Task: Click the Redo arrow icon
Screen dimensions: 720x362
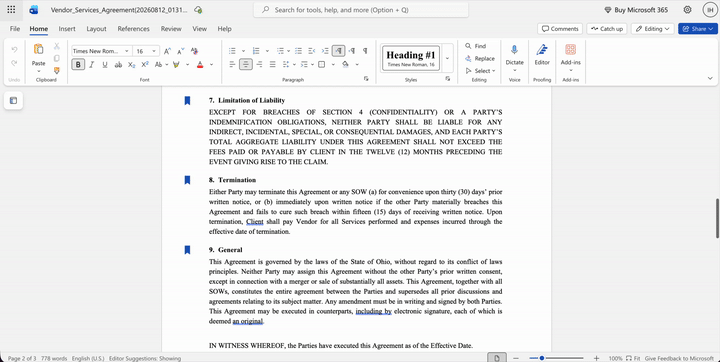Action: tap(14, 63)
